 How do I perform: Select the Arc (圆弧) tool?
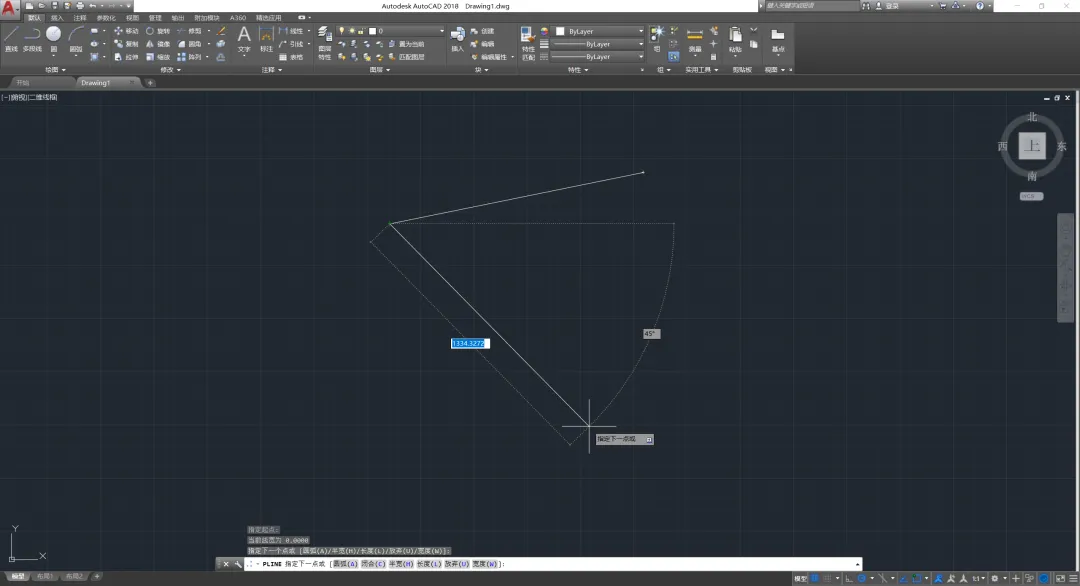[76, 39]
